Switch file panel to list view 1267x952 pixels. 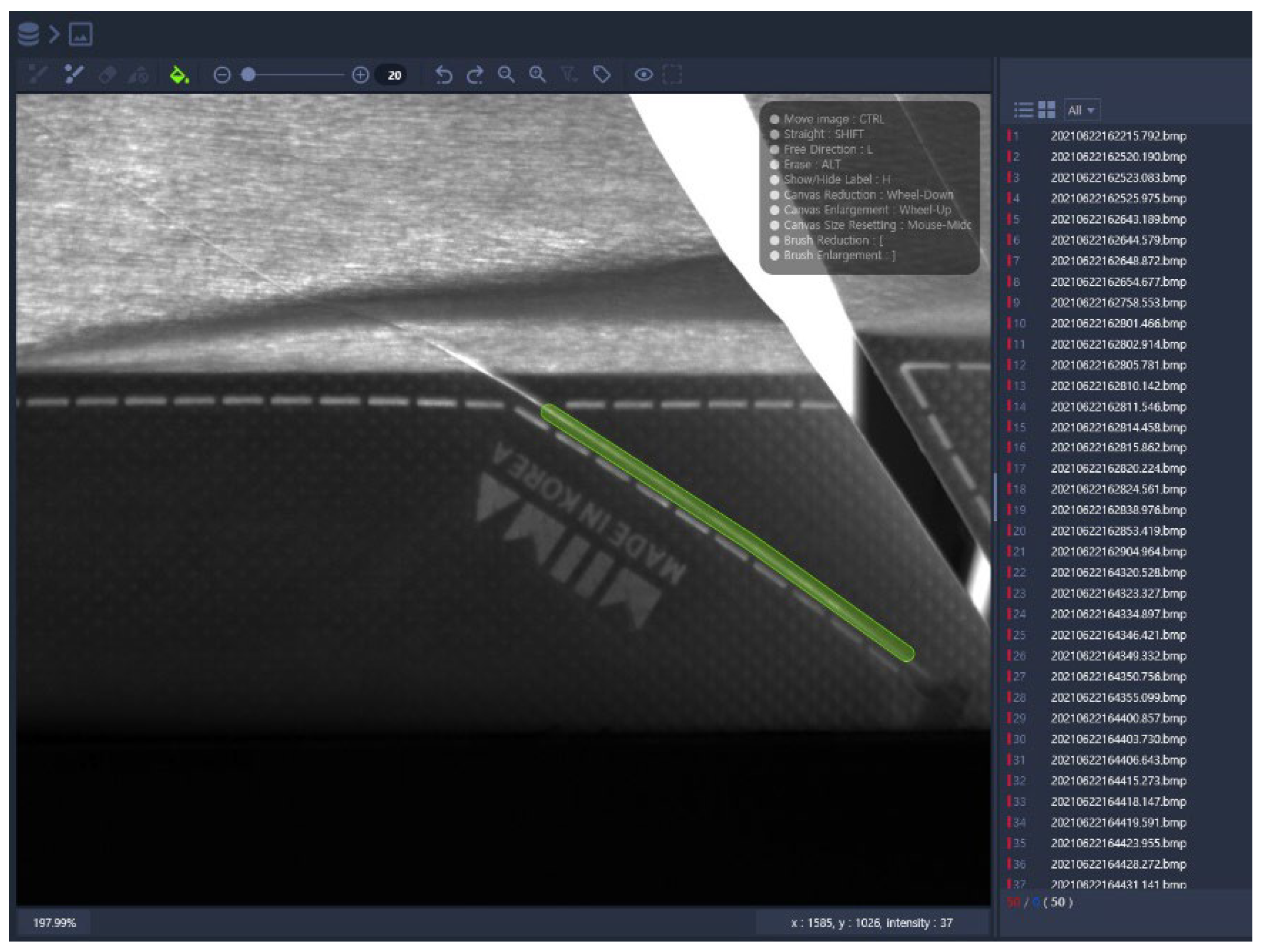[1023, 109]
